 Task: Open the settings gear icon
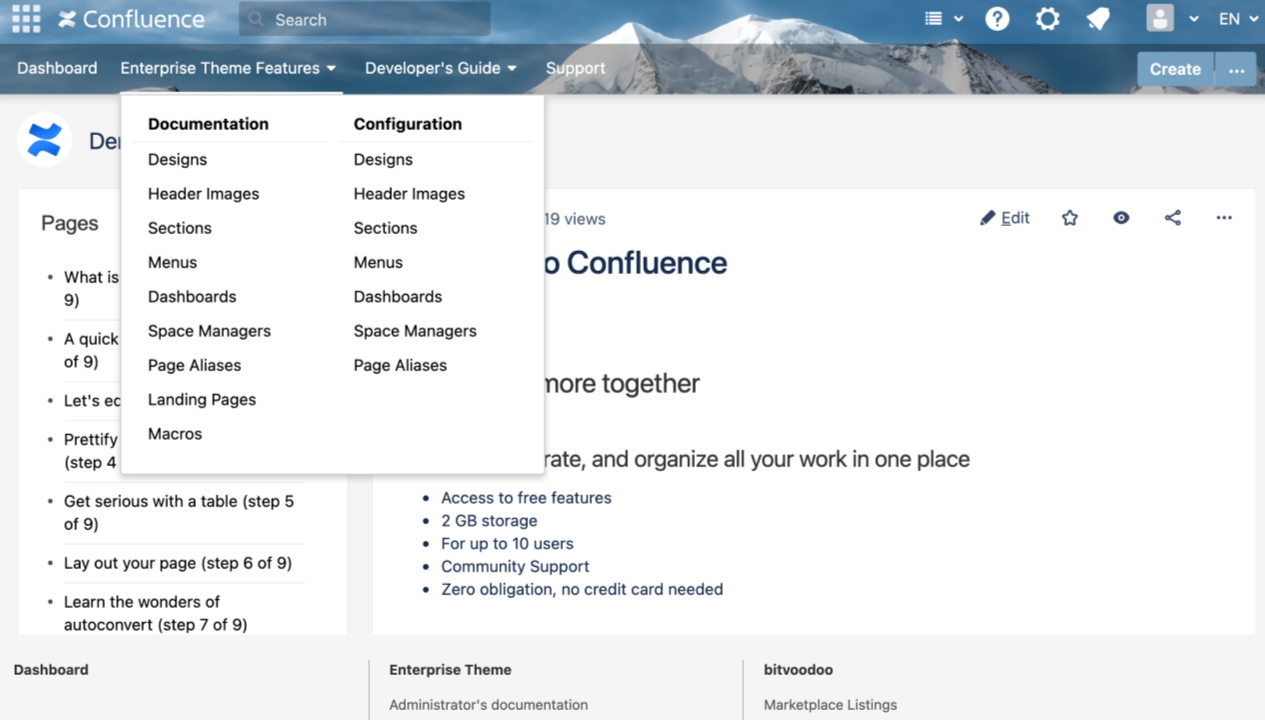[1047, 19]
